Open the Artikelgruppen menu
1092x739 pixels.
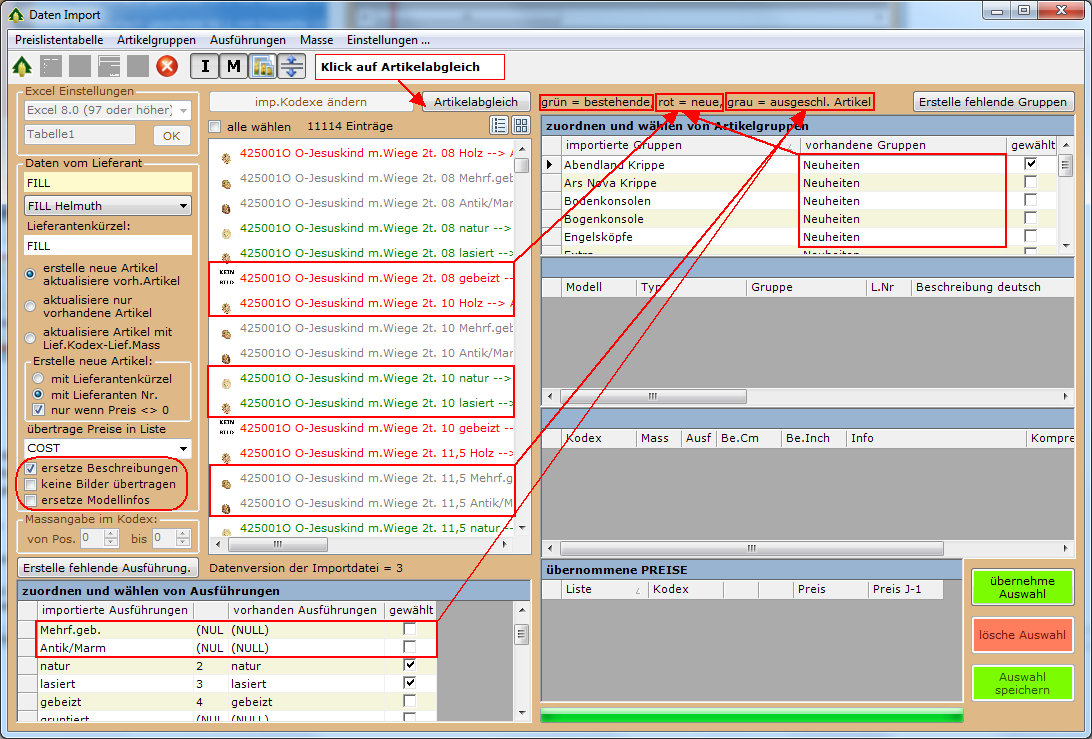click(156, 40)
